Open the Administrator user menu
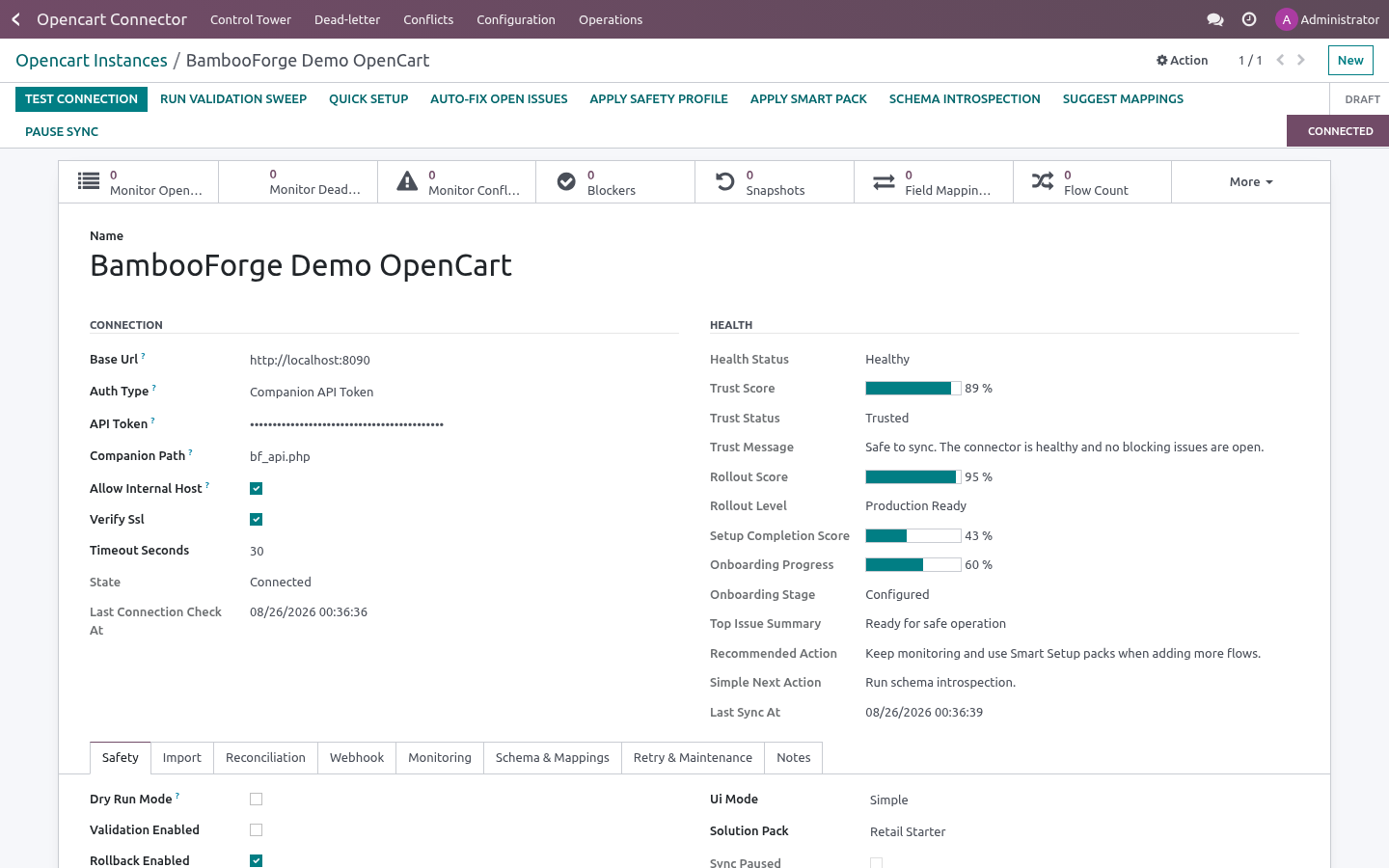The width and height of the screenshot is (1389, 868). (1327, 19)
